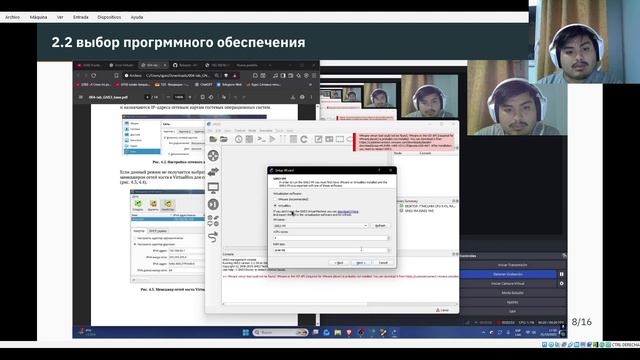This screenshot has height=360, width=640.
Task: Click the stop all nodes icon in GNS3
Action: [x=293, y=139]
